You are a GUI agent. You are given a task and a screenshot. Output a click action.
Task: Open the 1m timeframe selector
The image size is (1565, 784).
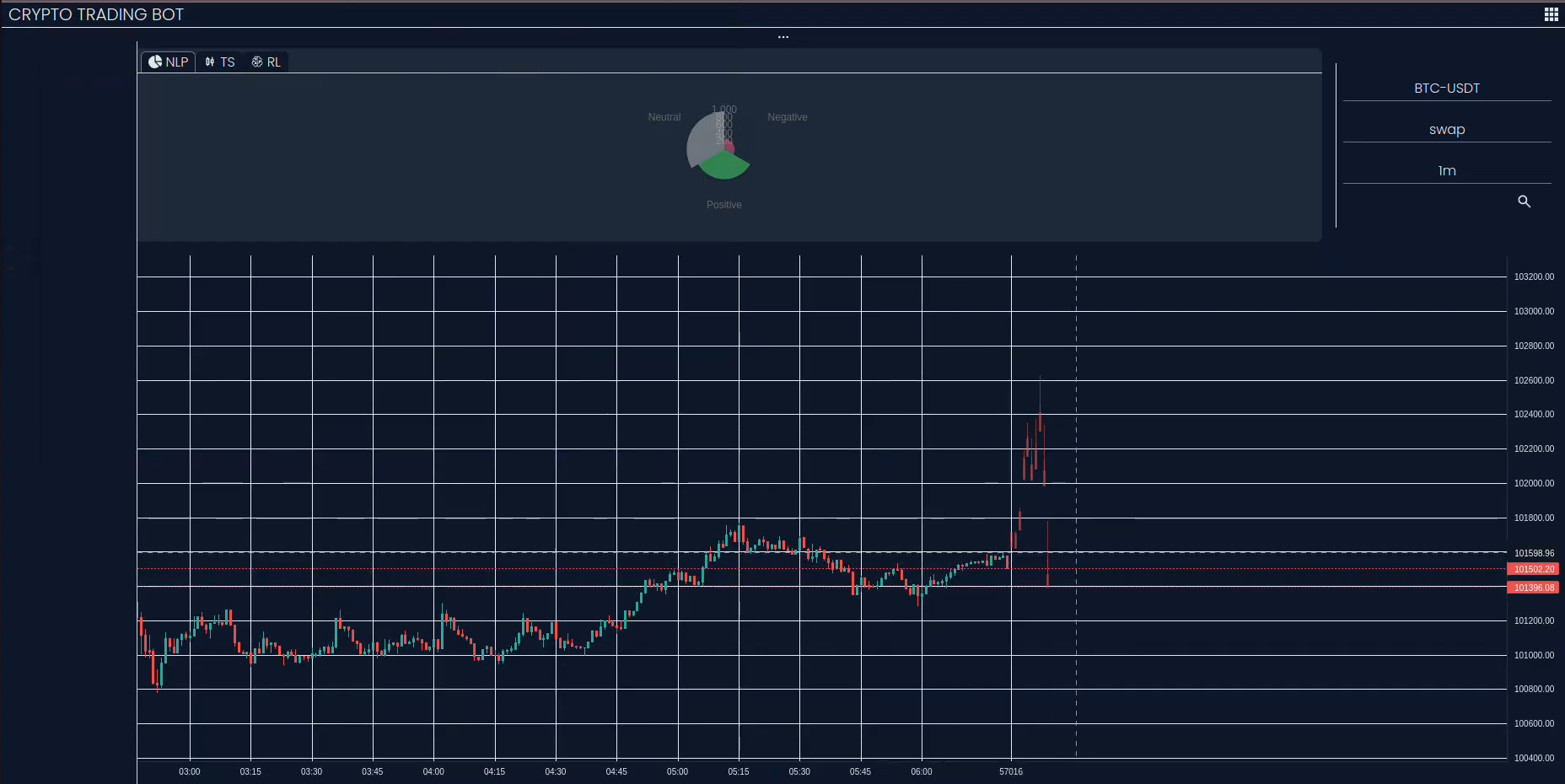coord(1446,171)
